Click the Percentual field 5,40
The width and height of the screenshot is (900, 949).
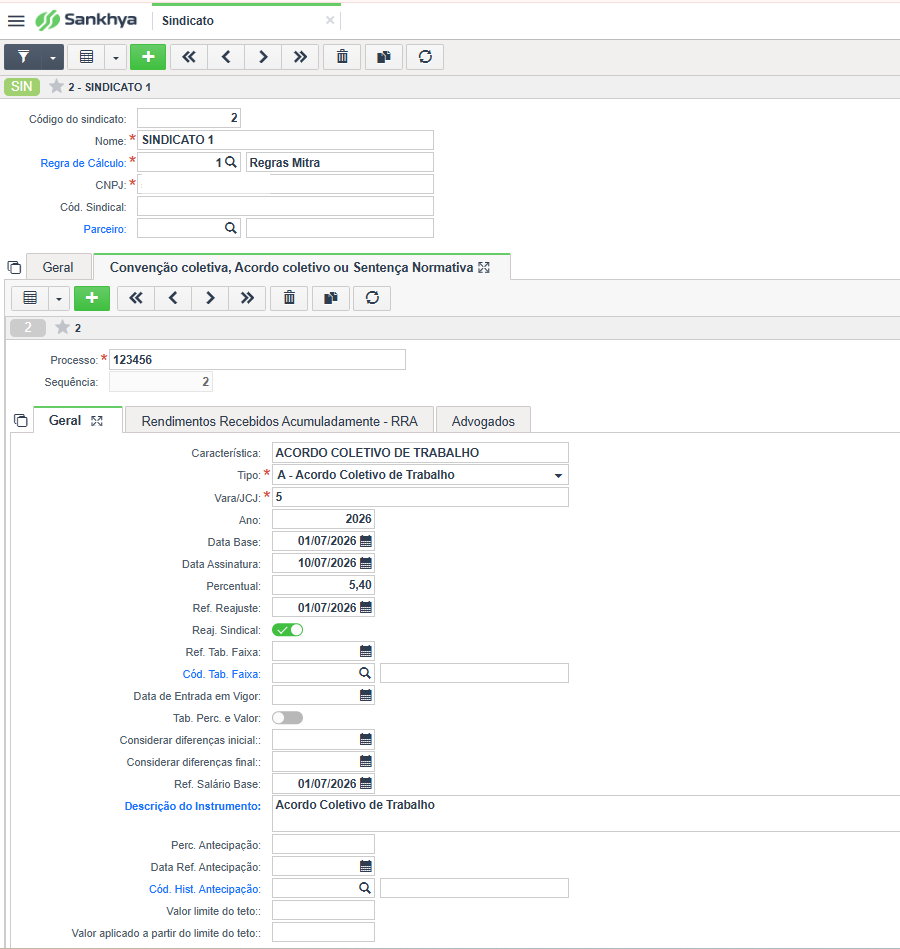coord(323,585)
